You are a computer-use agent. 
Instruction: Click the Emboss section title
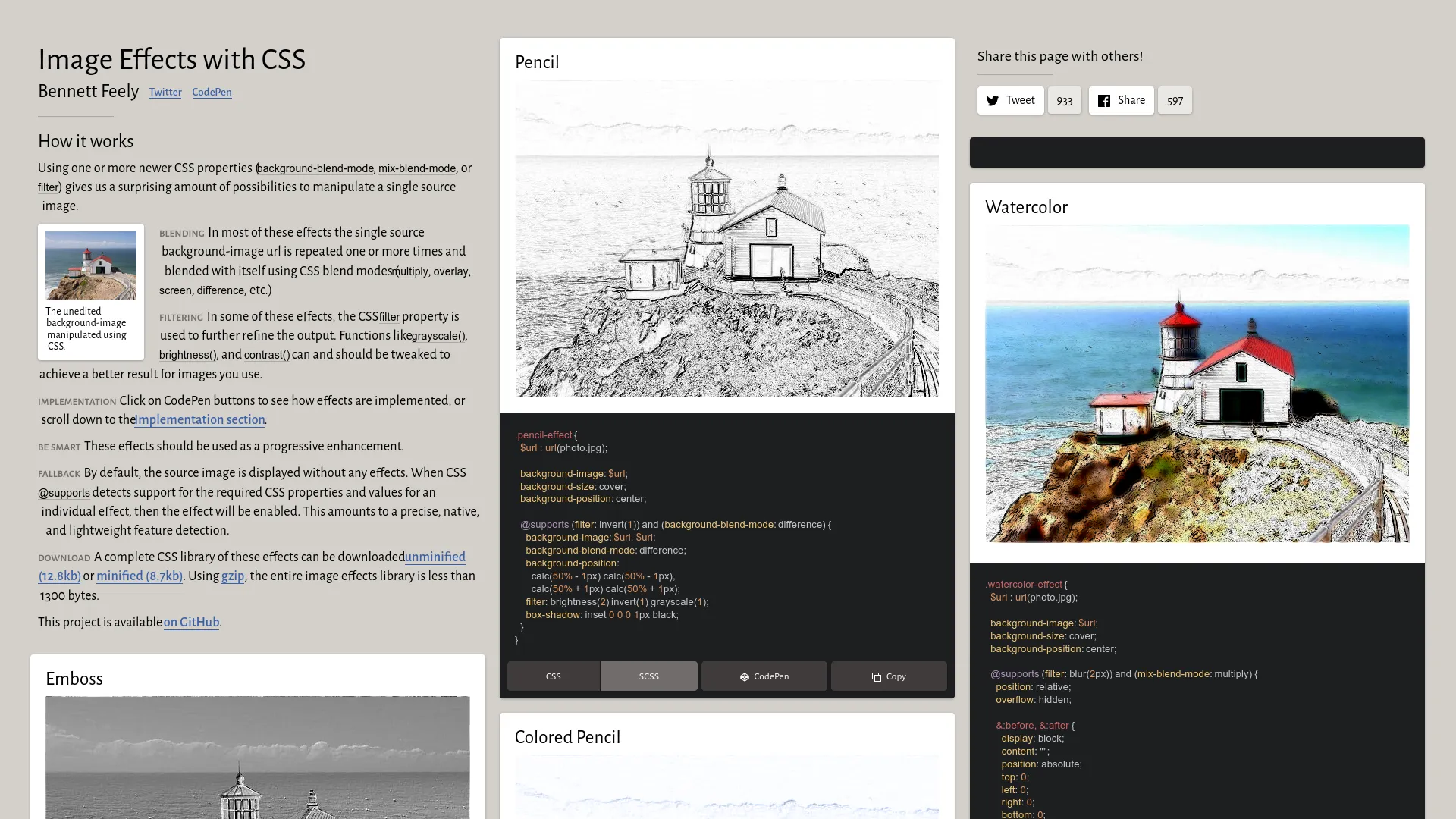74,679
